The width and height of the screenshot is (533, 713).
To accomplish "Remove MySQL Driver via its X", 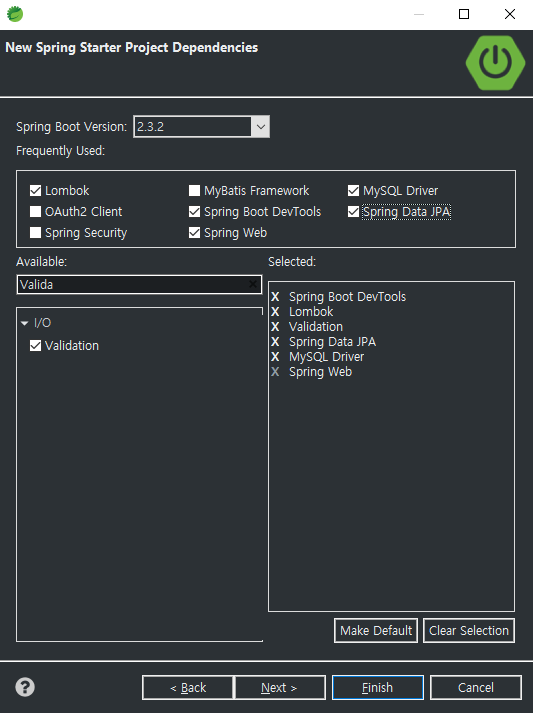I will (x=275, y=357).
